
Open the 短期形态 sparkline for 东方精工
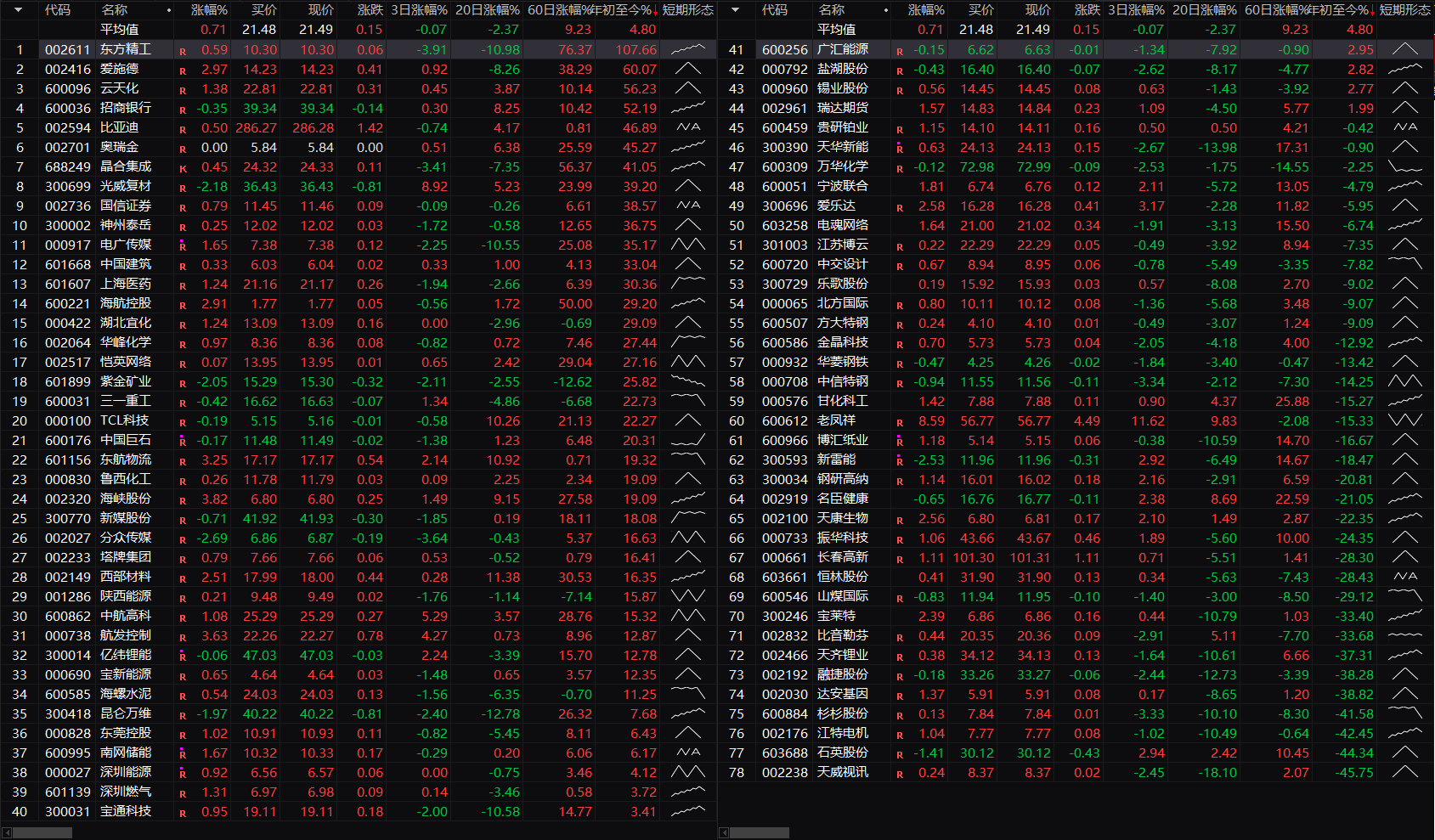688,49
